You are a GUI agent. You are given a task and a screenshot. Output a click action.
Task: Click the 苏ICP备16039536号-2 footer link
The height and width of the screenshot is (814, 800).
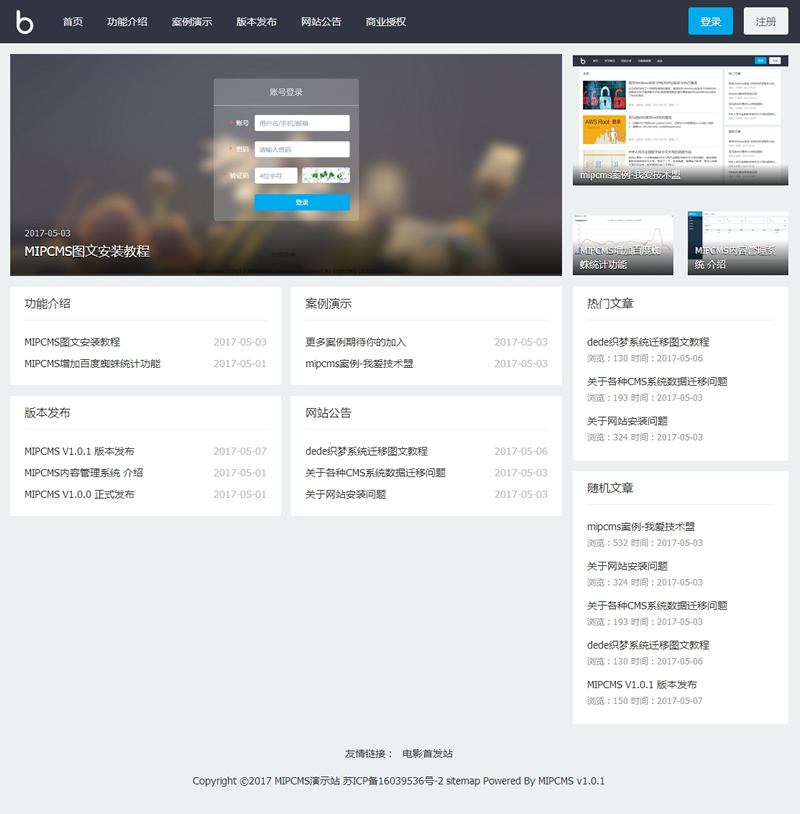[x=393, y=781]
